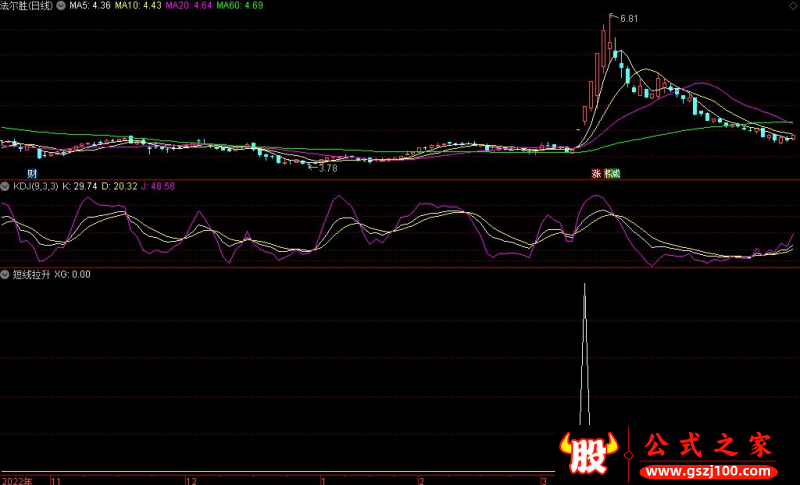Click the 2022年 label on time axis
800x485 pixels.
[x=17, y=481]
